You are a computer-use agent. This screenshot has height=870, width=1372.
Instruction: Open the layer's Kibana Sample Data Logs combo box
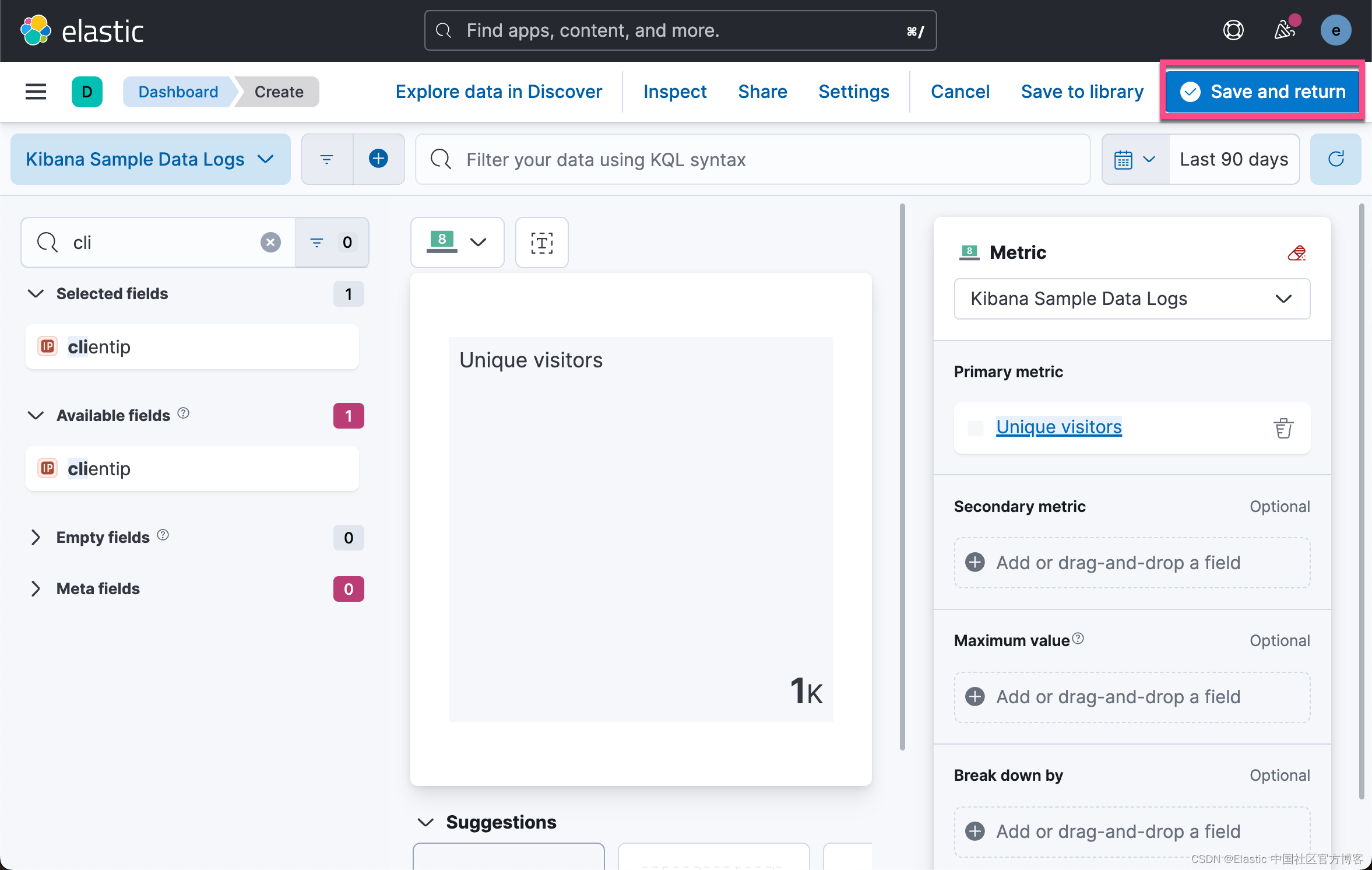tap(1132, 299)
